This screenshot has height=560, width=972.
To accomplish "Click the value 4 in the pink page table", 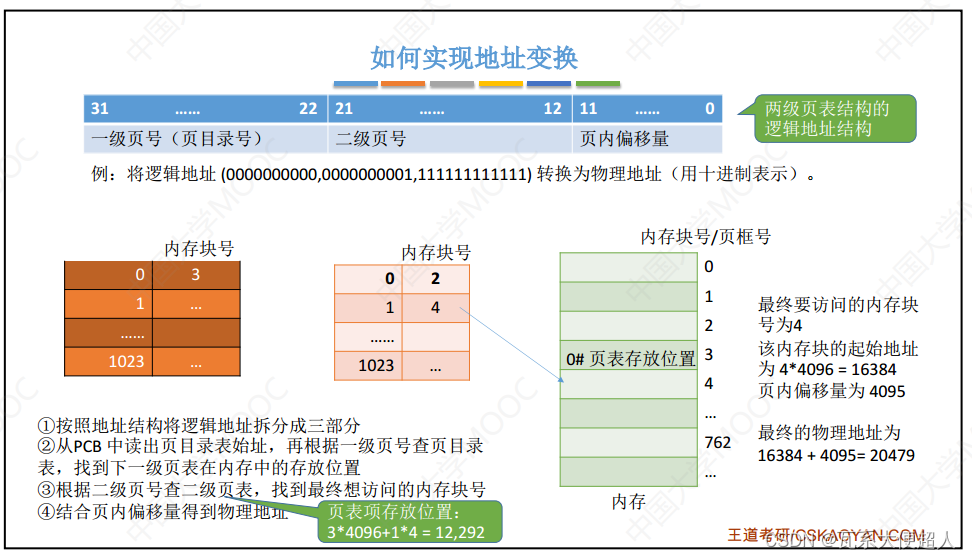I will click(436, 308).
